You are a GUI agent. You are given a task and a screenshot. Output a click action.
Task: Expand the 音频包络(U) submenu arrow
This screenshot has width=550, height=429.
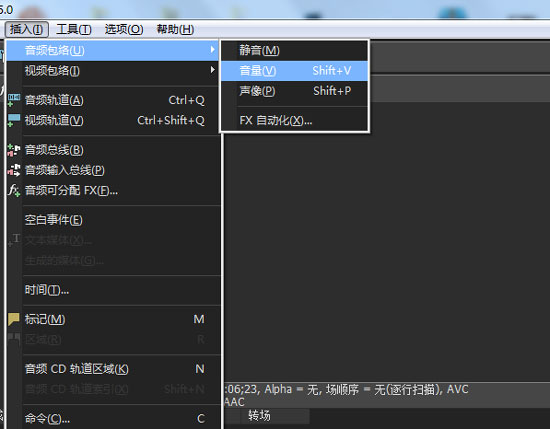click(x=212, y=50)
